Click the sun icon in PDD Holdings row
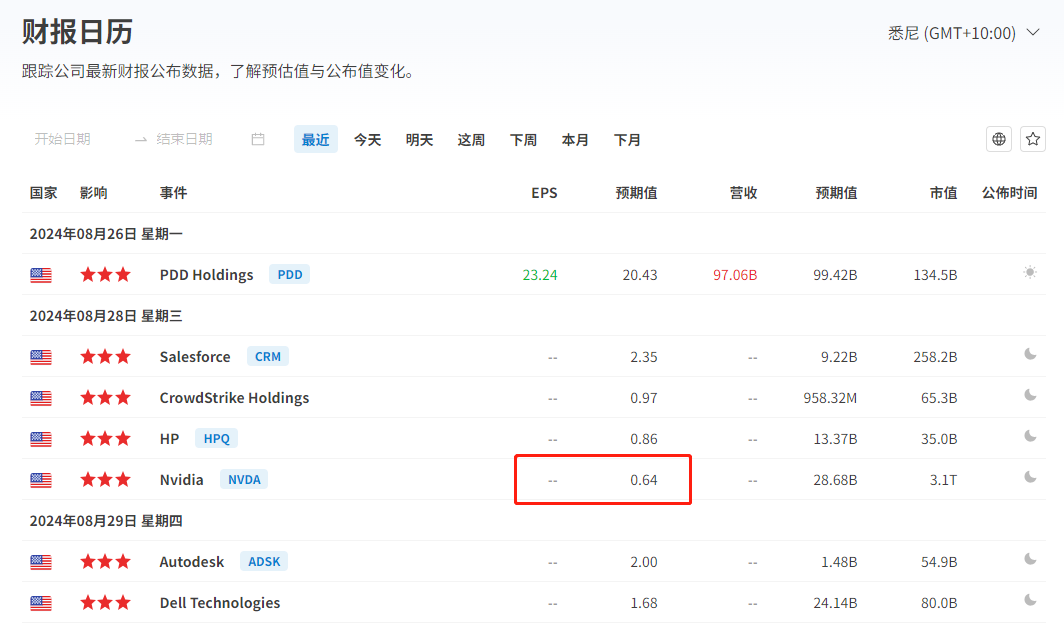The width and height of the screenshot is (1064, 629). click(1030, 273)
